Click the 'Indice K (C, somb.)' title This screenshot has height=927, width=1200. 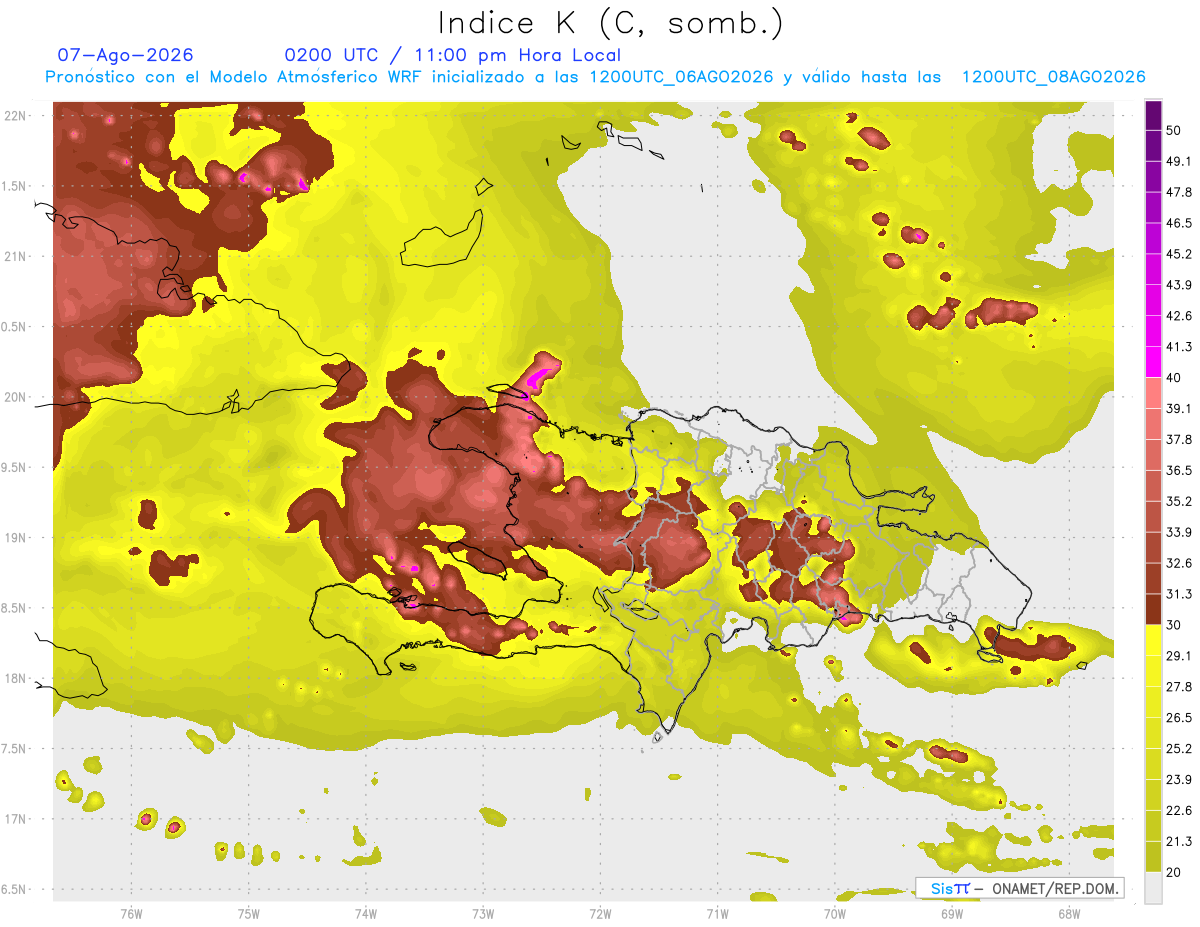click(x=611, y=23)
